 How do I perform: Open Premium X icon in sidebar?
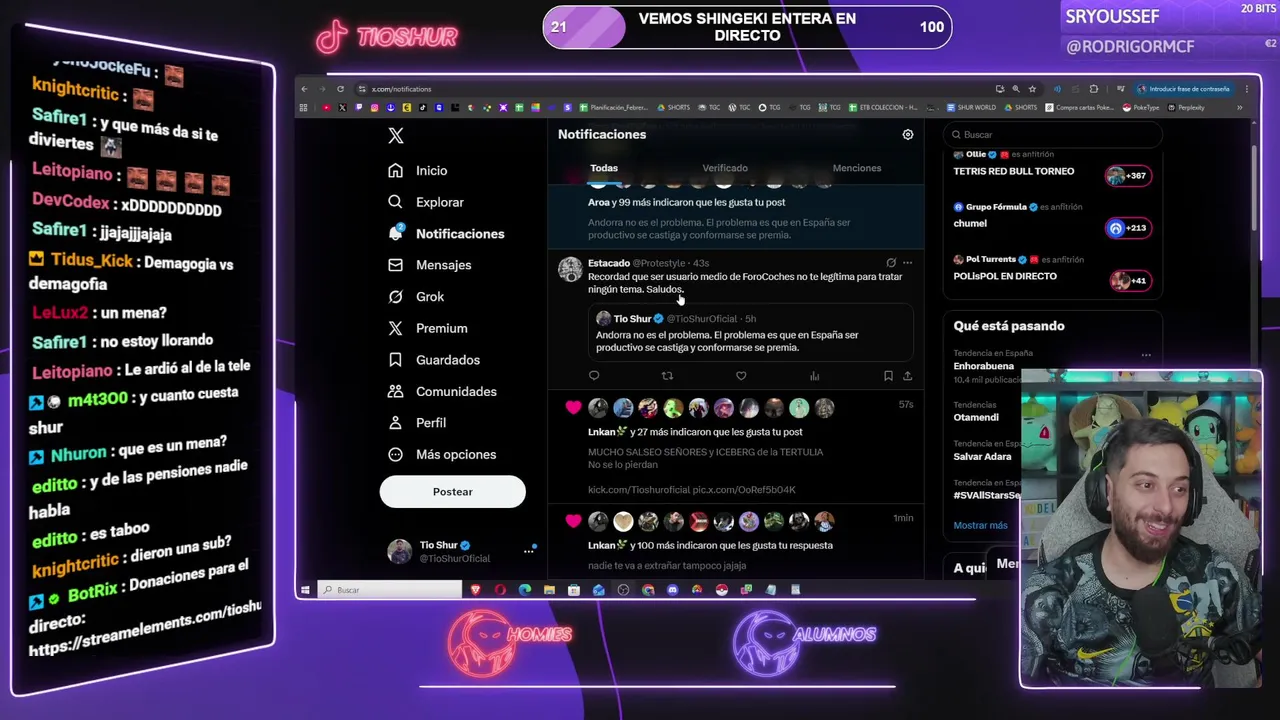396,328
